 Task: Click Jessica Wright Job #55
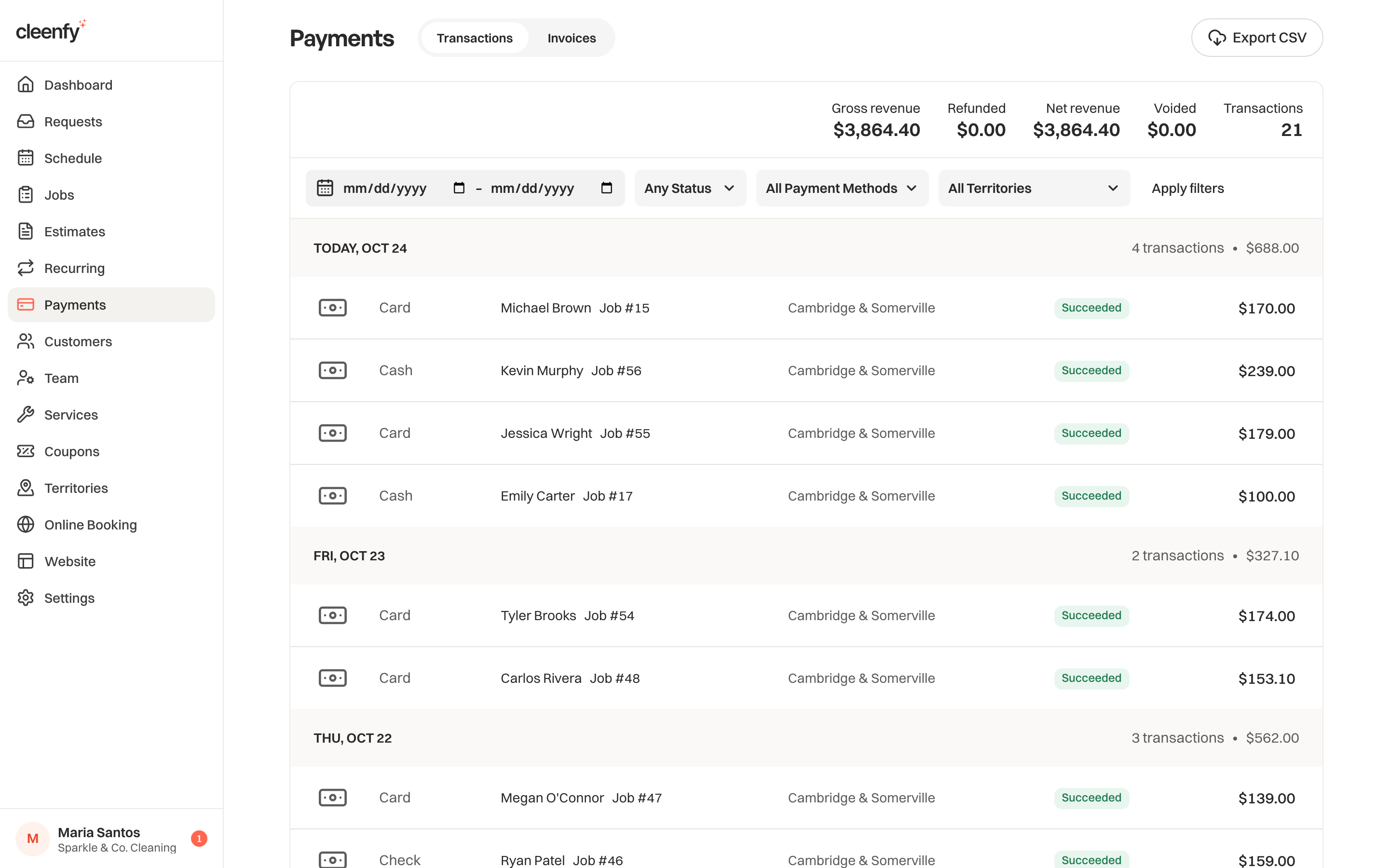tap(575, 434)
